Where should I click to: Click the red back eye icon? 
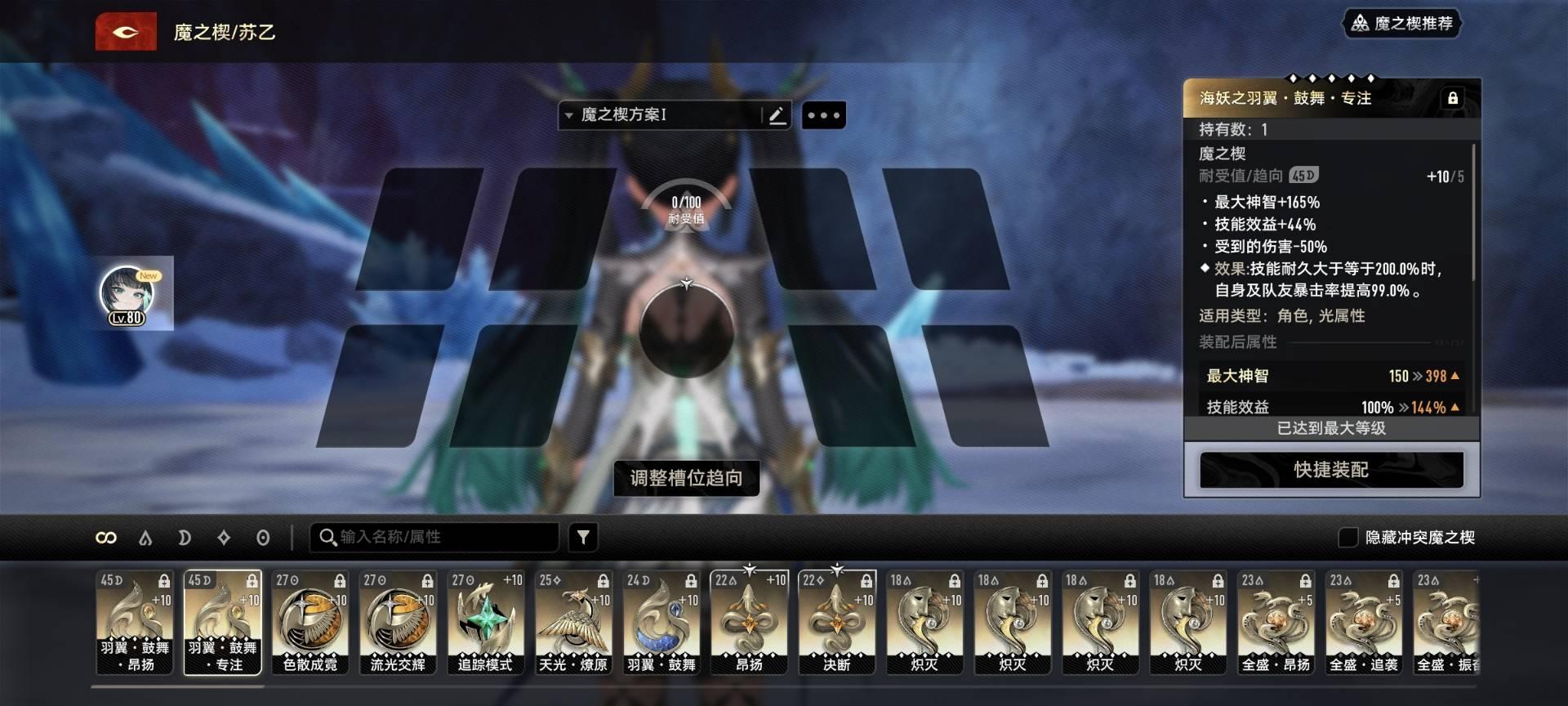click(x=126, y=32)
